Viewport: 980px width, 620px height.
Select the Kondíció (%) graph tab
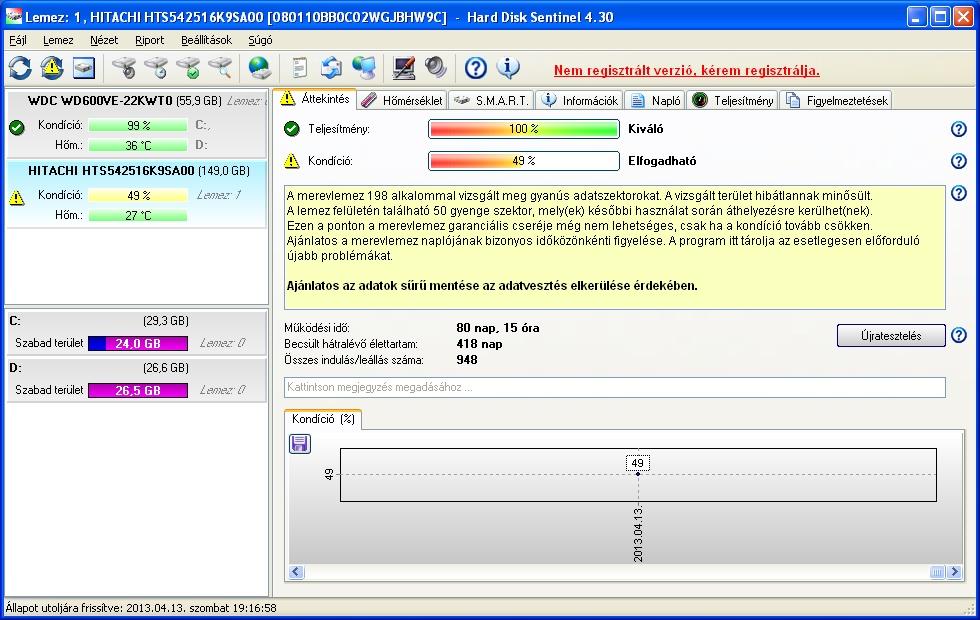point(323,419)
